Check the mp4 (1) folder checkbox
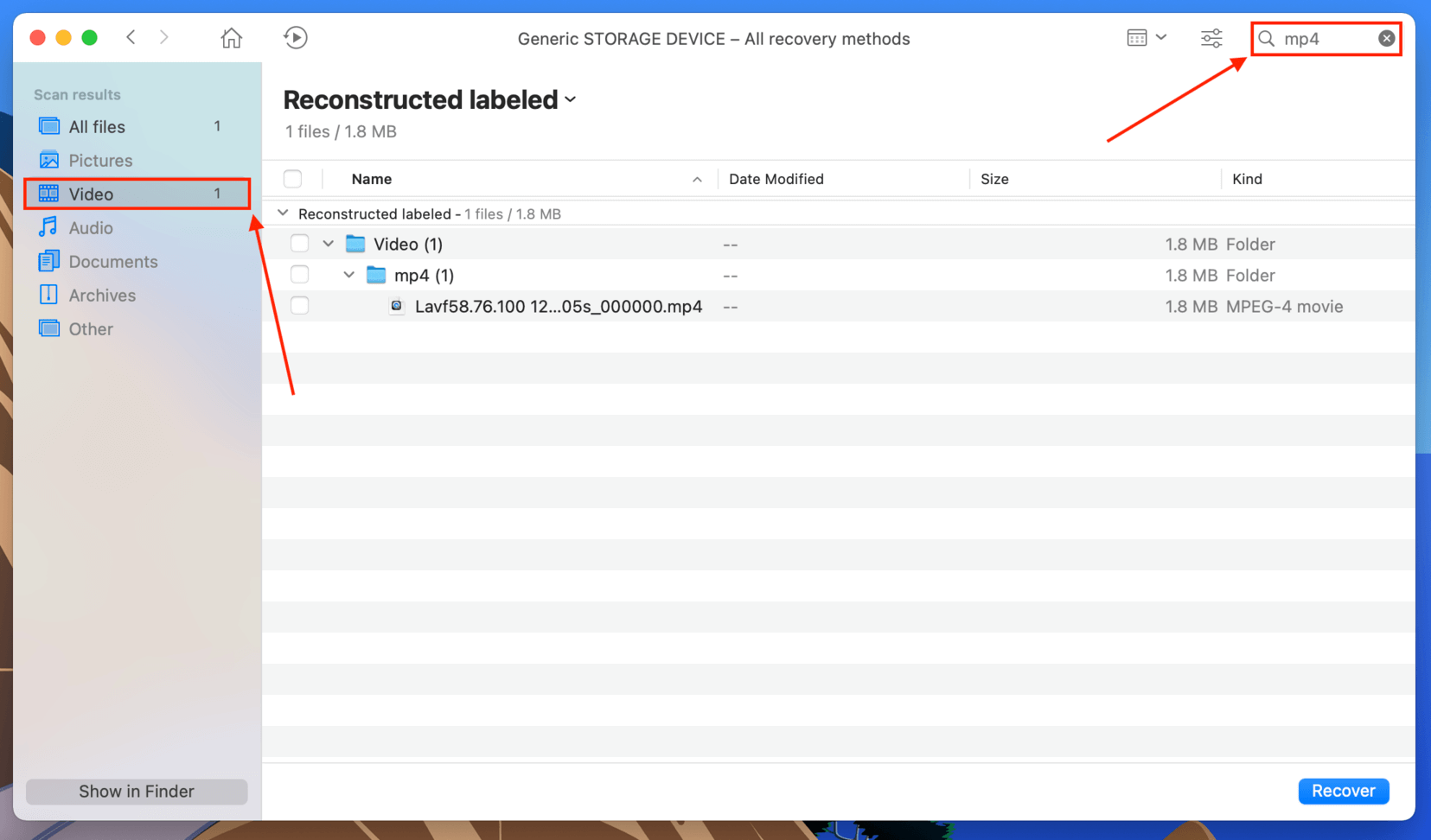 pos(300,275)
